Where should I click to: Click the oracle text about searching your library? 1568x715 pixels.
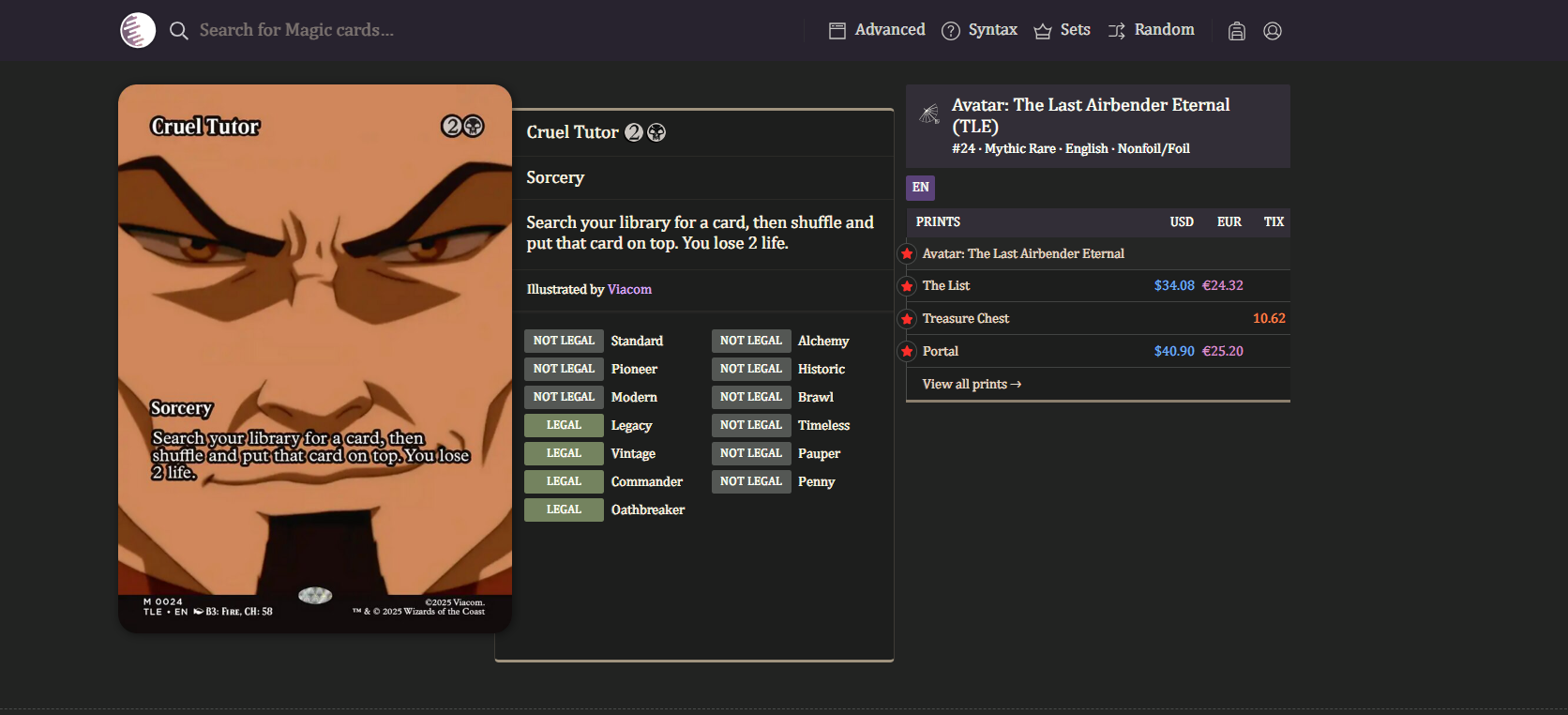pyautogui.click(x=700, y=233)
